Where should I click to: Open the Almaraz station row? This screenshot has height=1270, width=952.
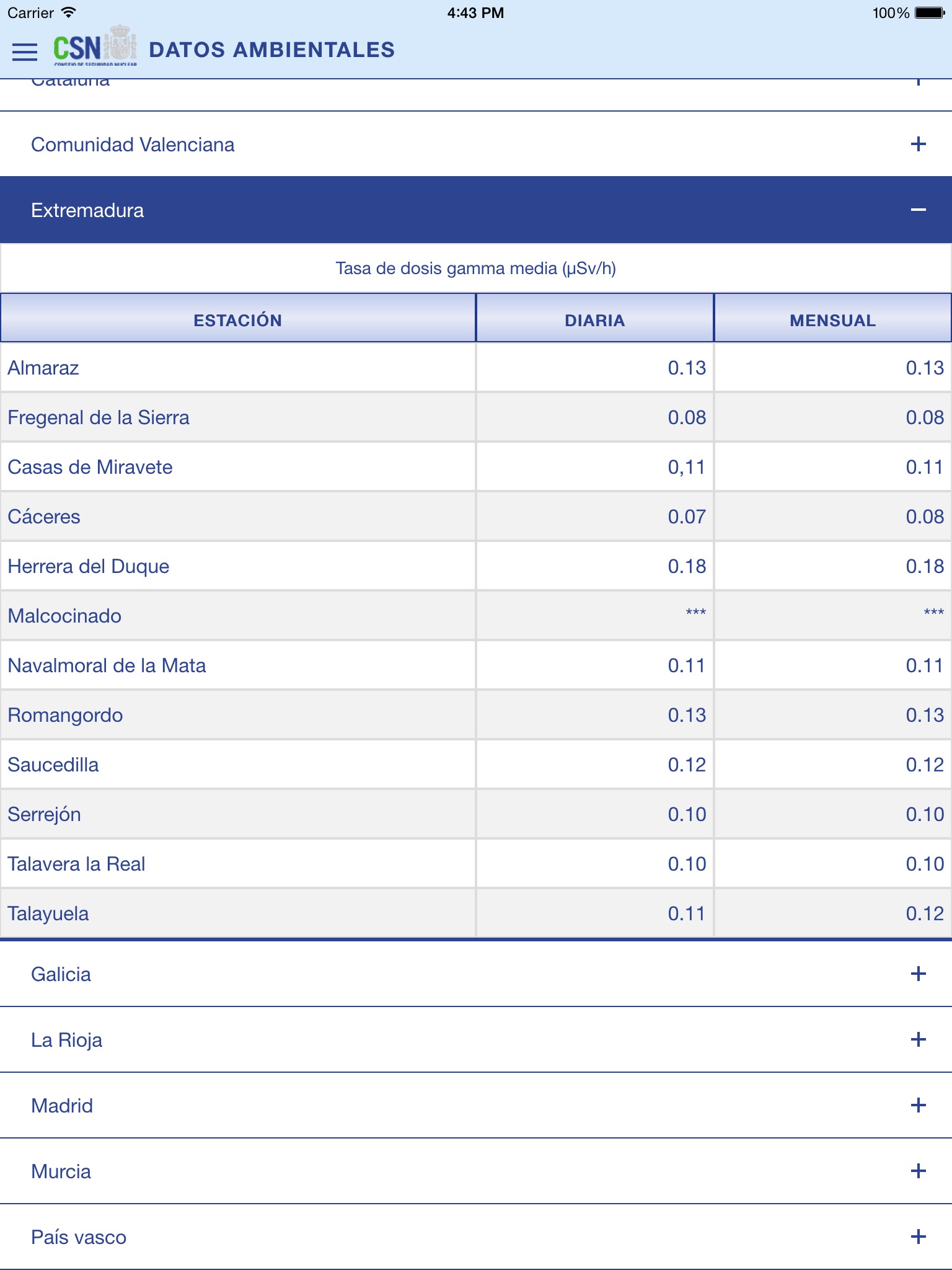click(43, 368)
